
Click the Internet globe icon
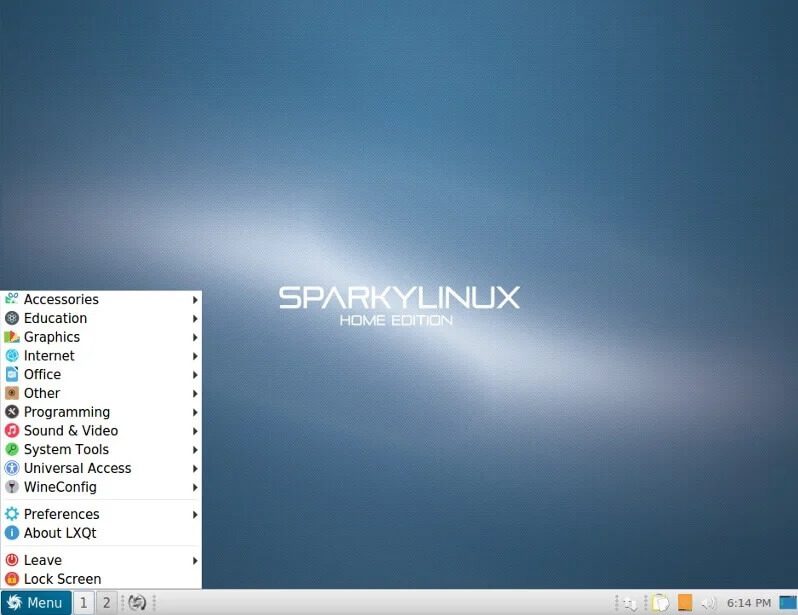tap(12, 355)
